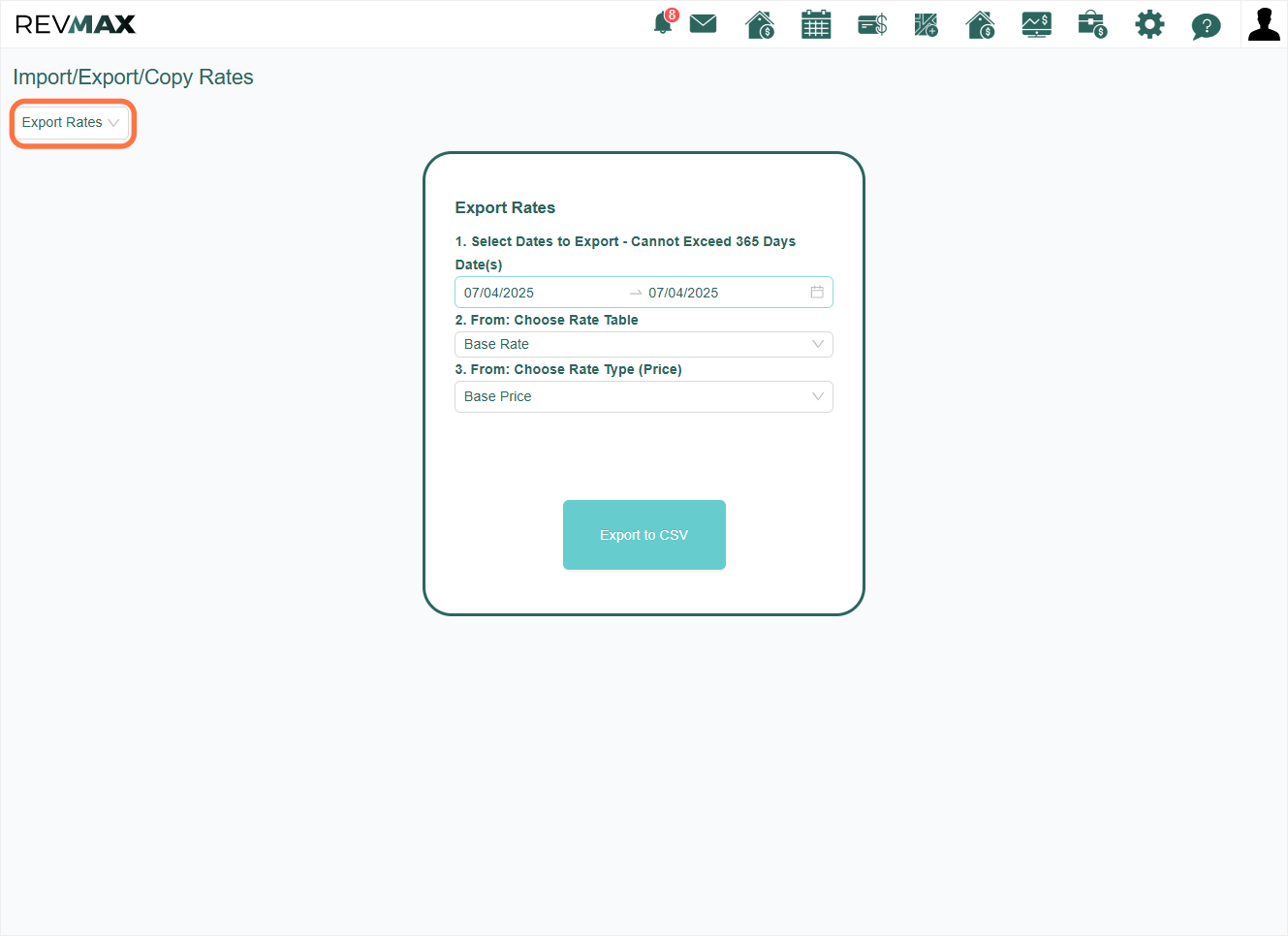Open the map with plus icon

click(927, 24)
